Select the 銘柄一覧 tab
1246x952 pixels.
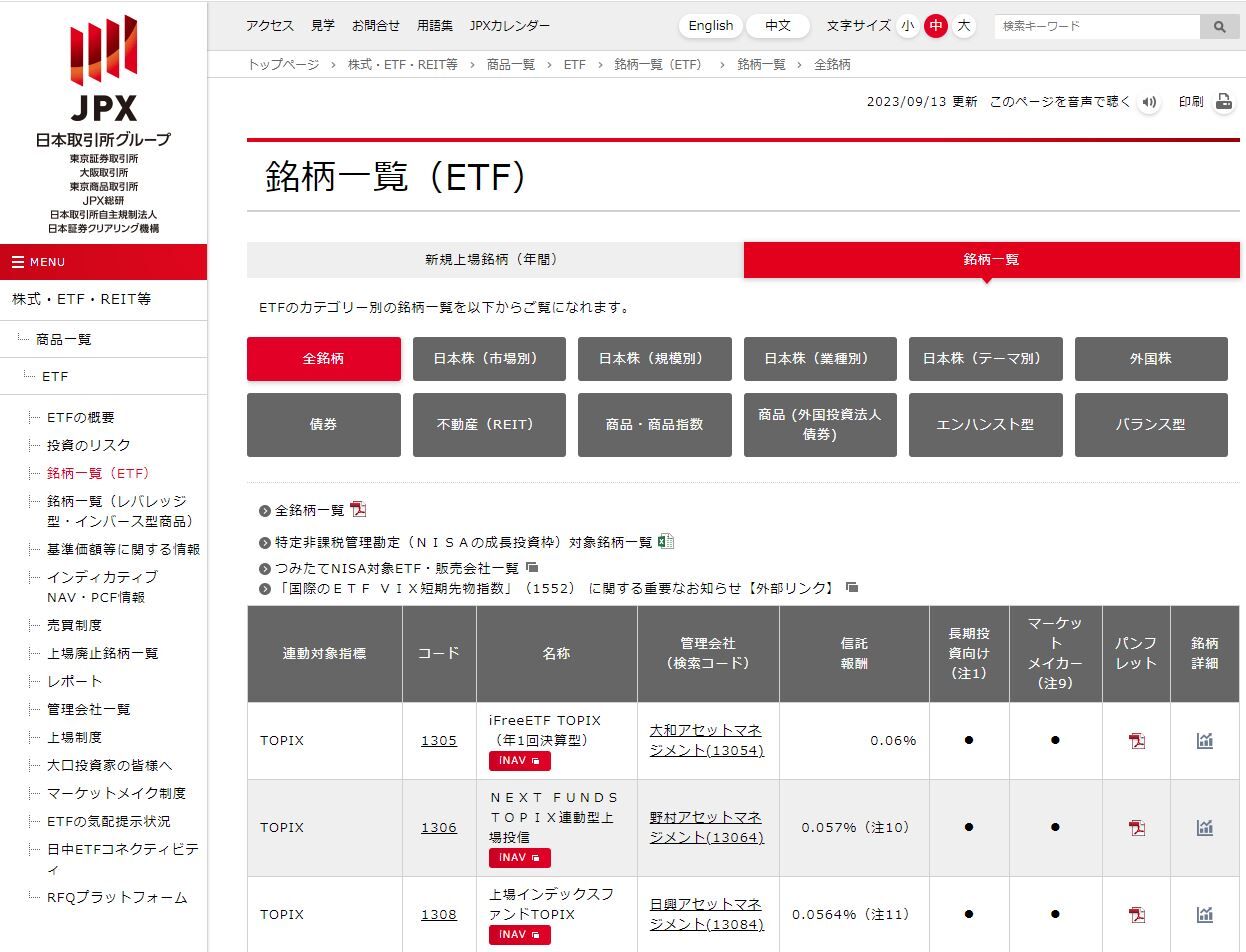(x=992, y=260)
